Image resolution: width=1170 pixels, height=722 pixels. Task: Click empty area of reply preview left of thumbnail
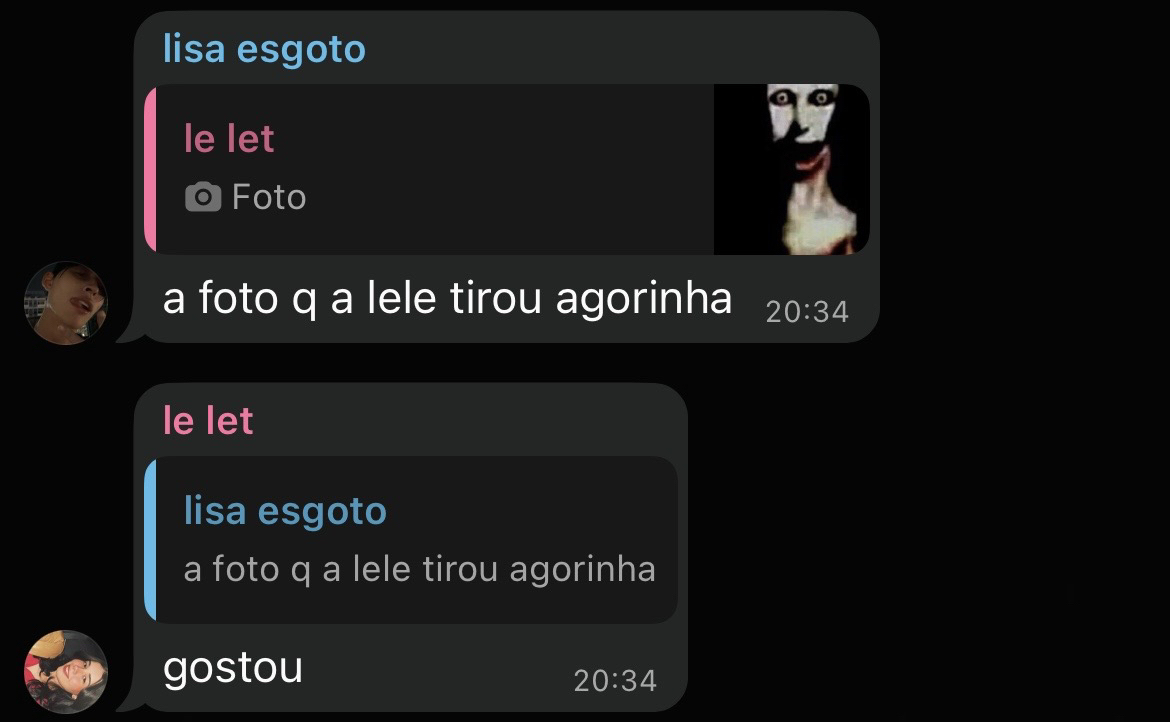tap(507, 169)
